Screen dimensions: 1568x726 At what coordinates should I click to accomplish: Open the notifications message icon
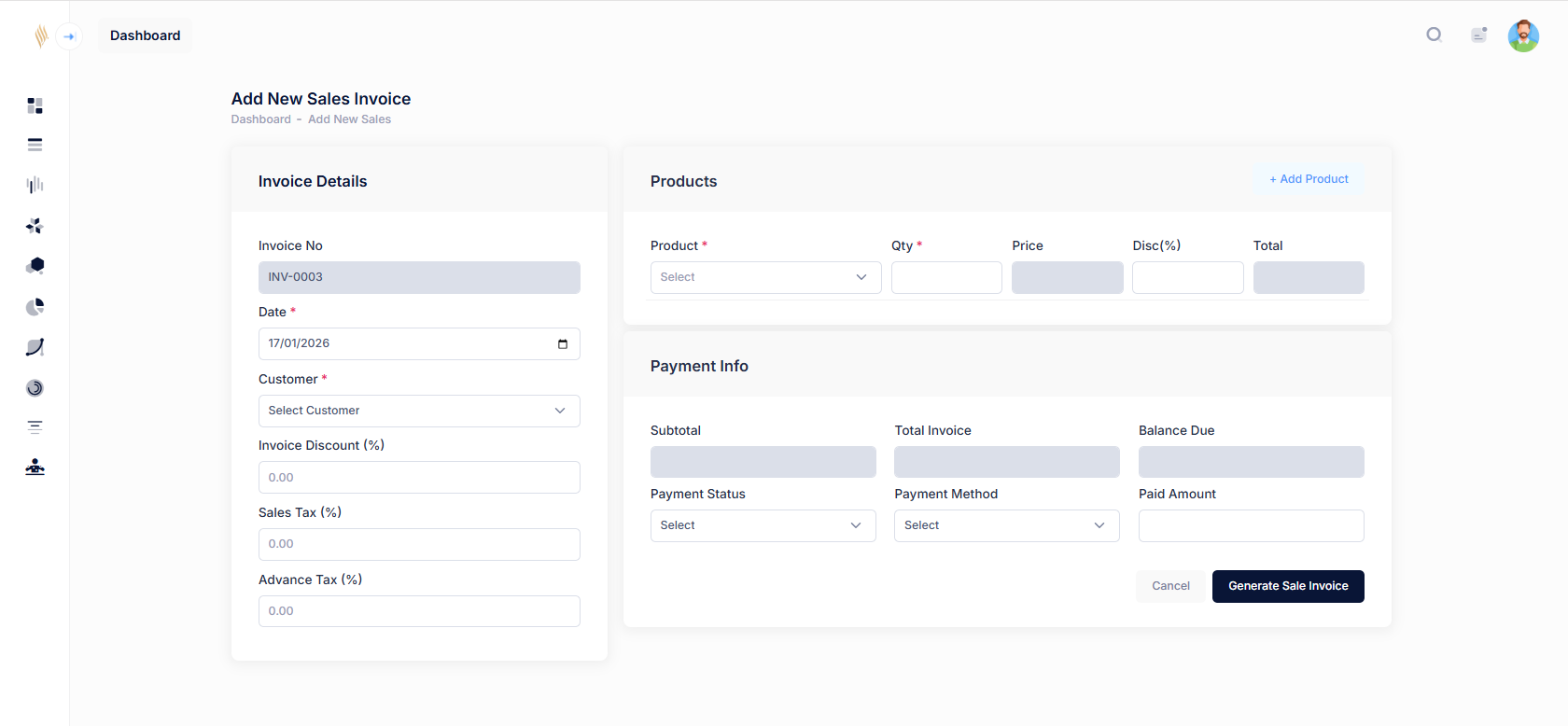point(1478,35)
